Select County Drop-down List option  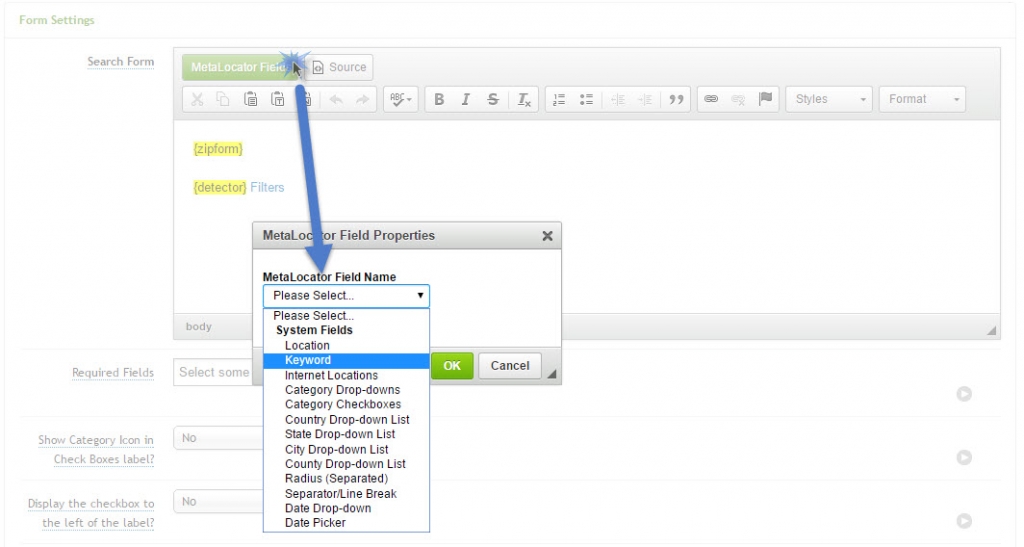pos(345,464)
